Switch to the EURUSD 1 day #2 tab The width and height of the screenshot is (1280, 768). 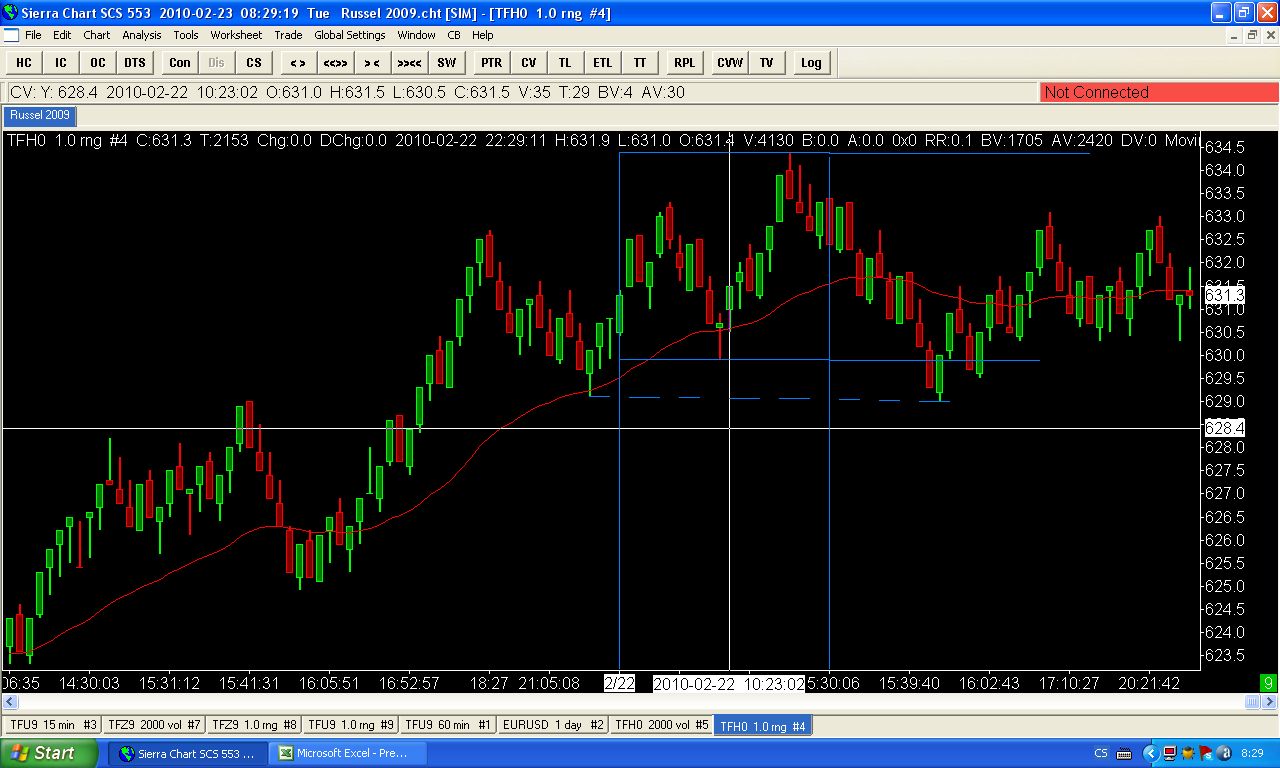tap(554, 725)
